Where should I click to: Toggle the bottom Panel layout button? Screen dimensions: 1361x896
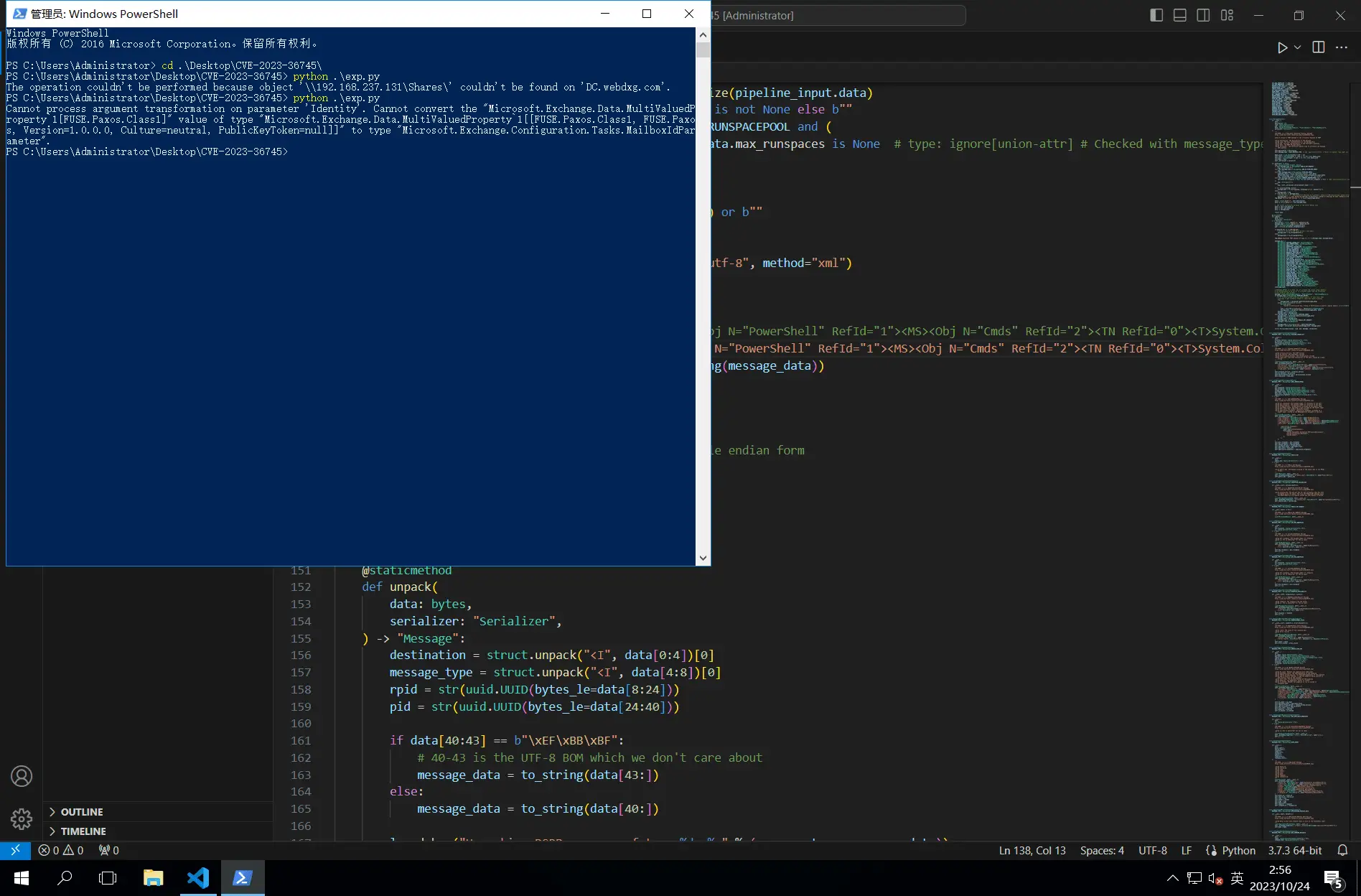pyautogui.click(x=1180, y=15)
